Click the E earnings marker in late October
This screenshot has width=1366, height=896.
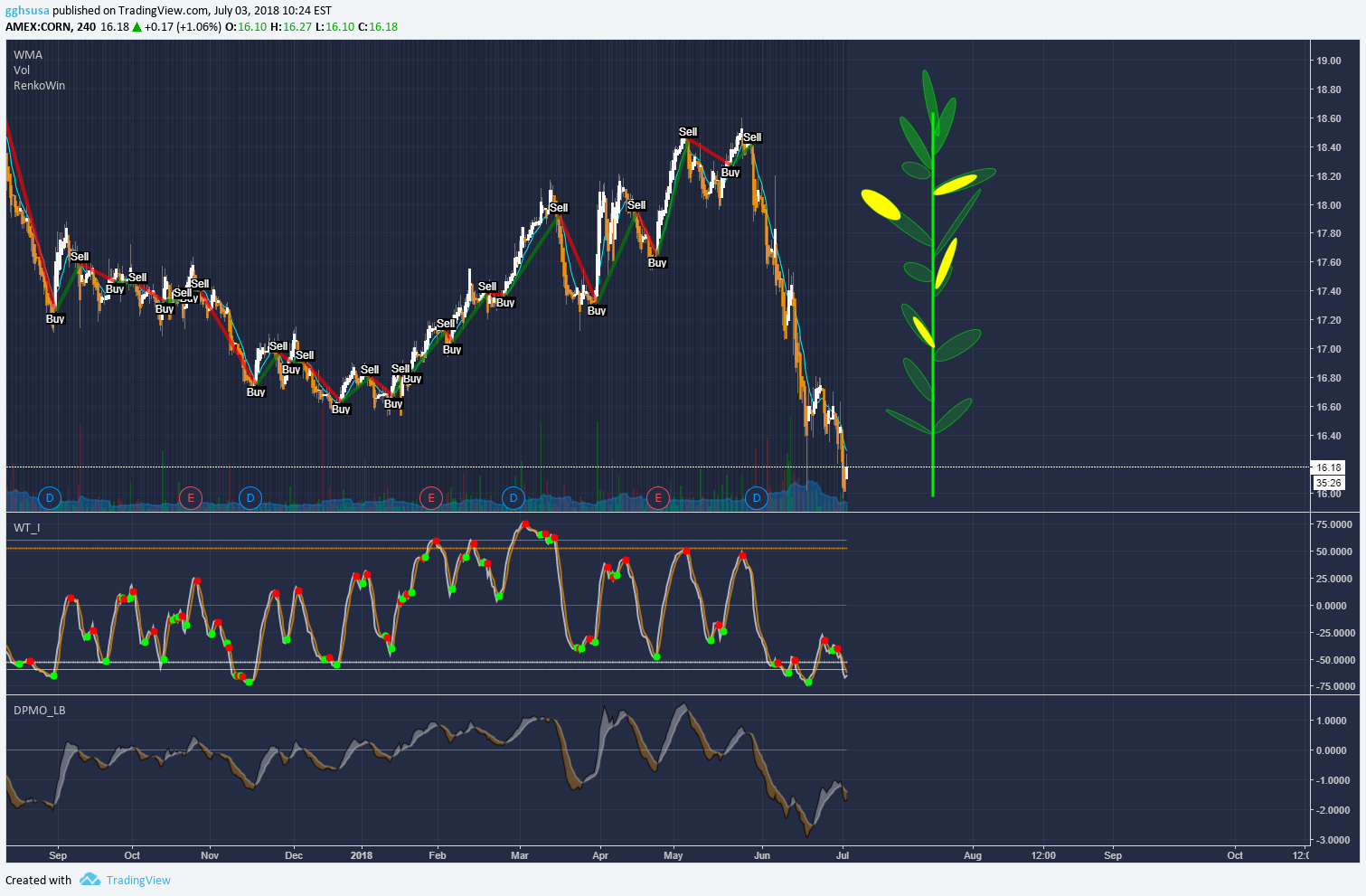click(190, 497)
